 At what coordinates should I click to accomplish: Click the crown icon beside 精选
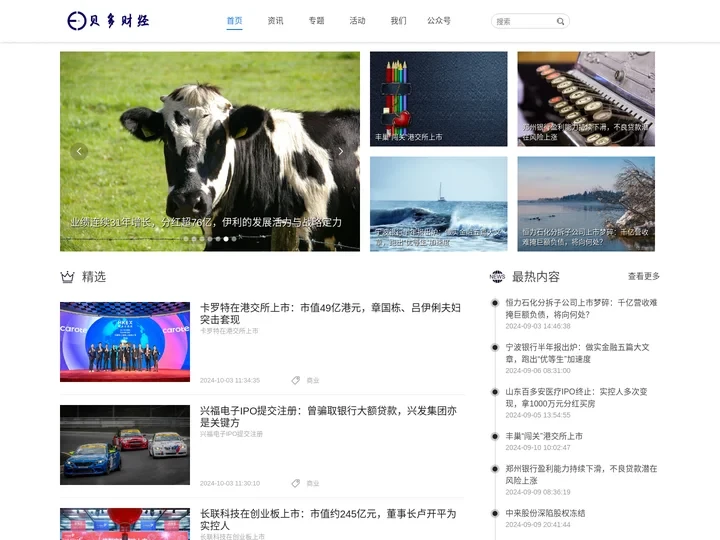pyautogui.click(x=68, y=277)
